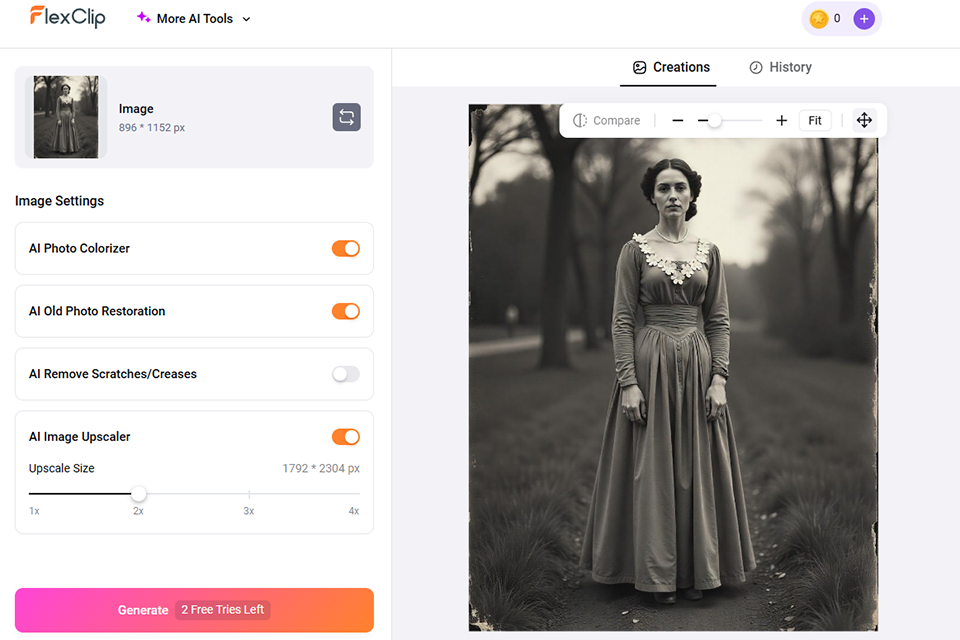Screen dimensions: 960x640
Task: Enable AI Remove Scratches/Creases toggle
Action: pos(346,374)
